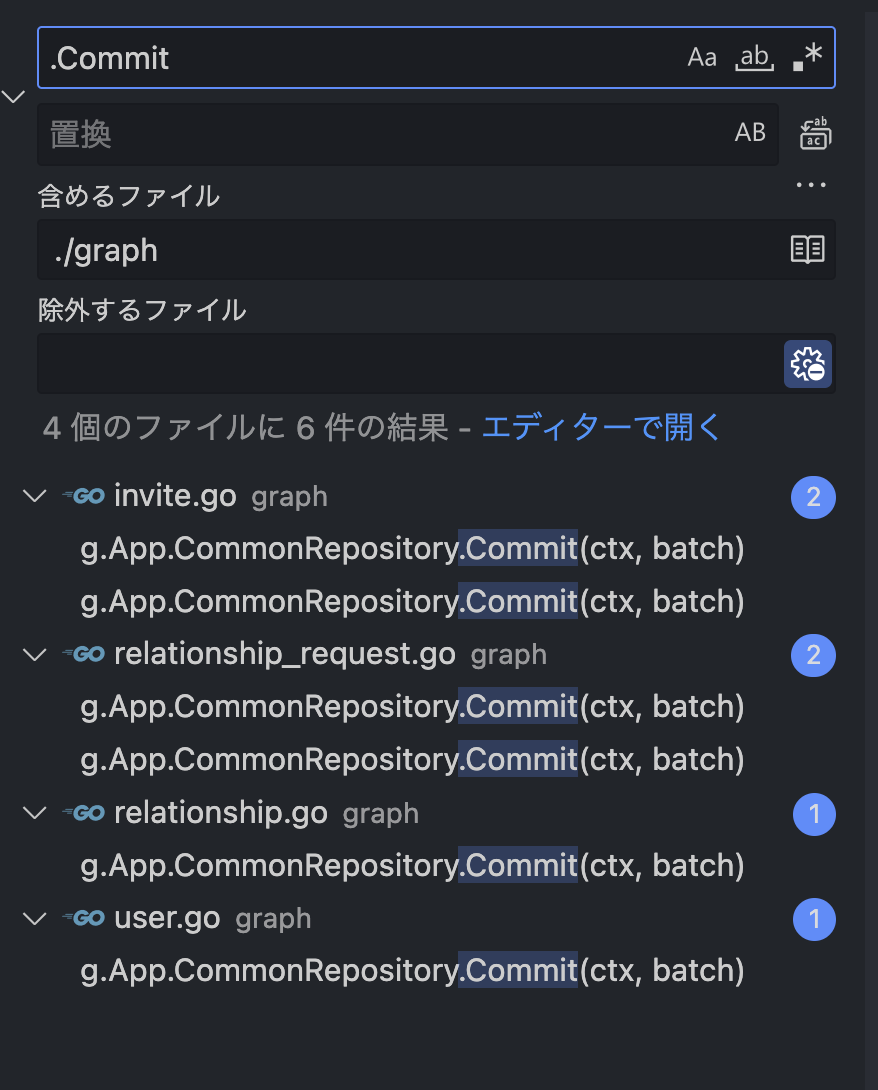878x1090 pixels.
Task: Toggle the exclude settings gear icon
Action: tap(808, 364)
